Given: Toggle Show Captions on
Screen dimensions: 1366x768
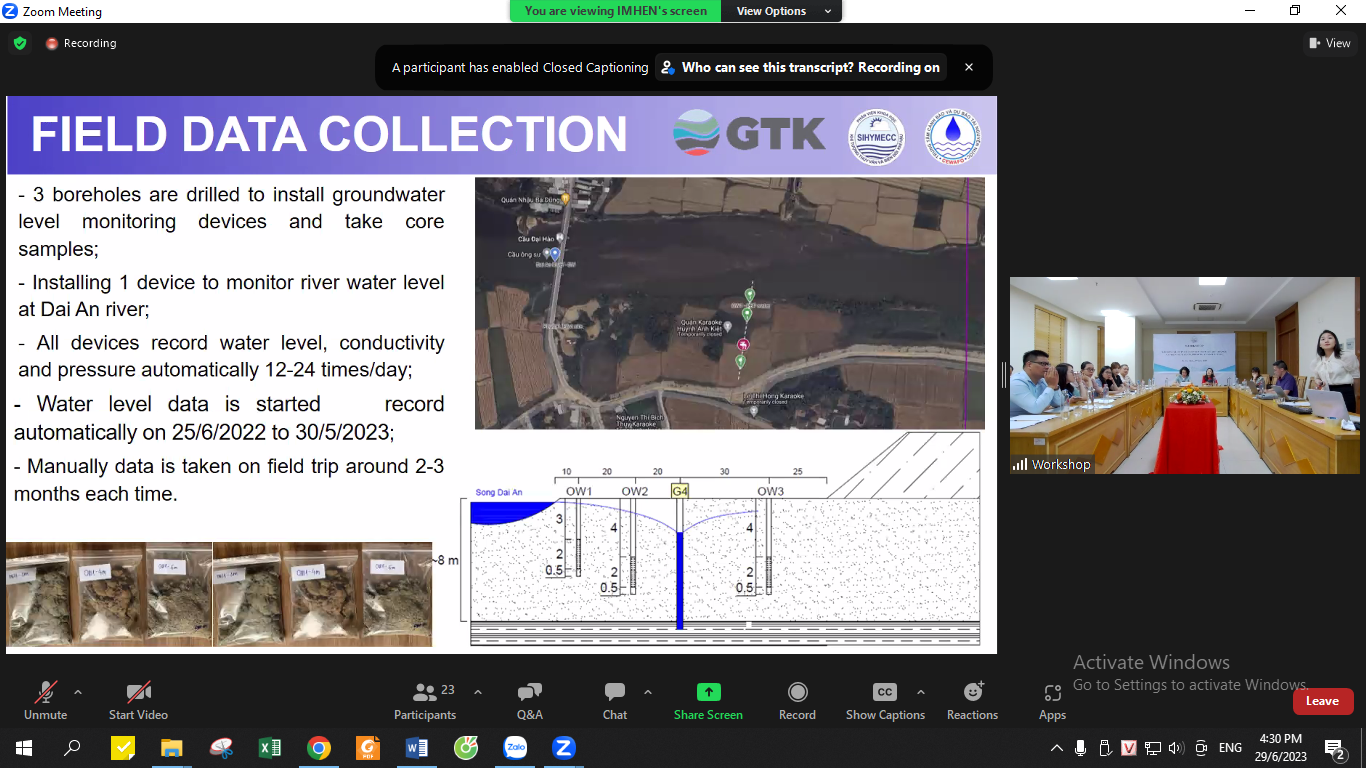Looking at the screenshot, I should (x=884, y=700).
